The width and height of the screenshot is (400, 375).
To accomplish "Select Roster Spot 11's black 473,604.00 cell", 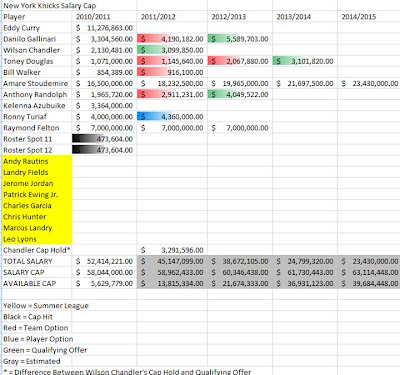I will coord(104,139).
